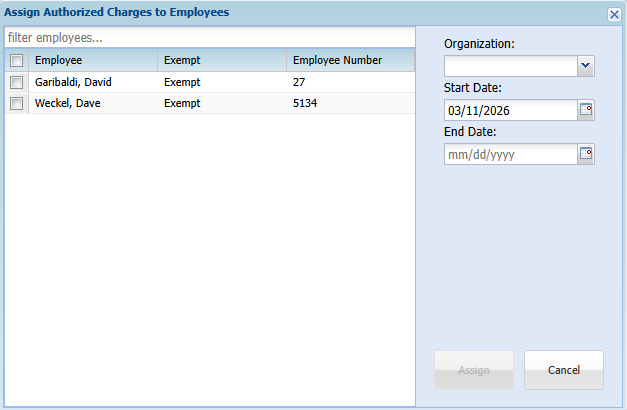The image size is (627, 410).
Task: Sort by the Employee column header
Action: (92, 60)
